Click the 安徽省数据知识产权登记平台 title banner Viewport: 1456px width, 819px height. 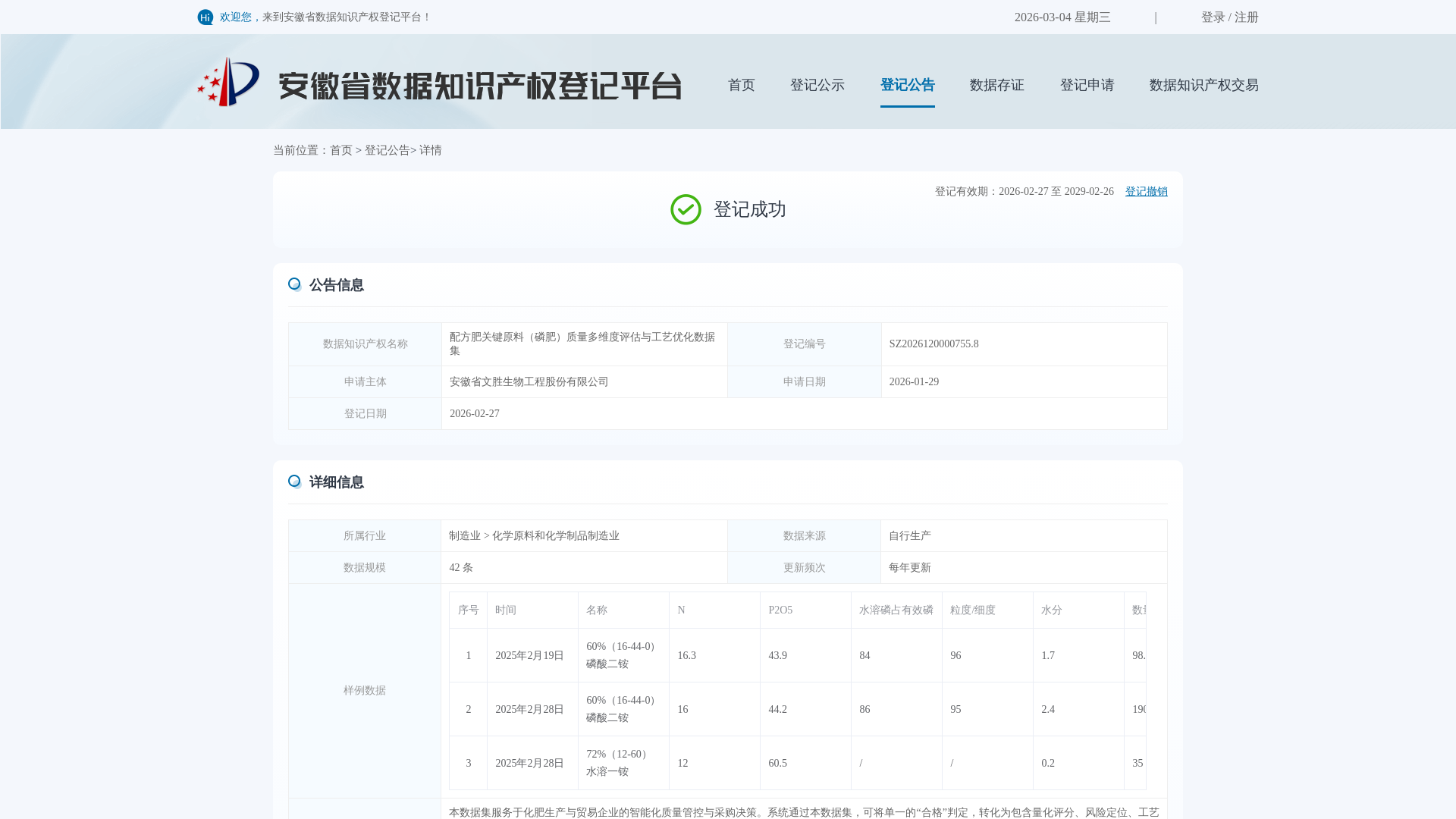480,86
